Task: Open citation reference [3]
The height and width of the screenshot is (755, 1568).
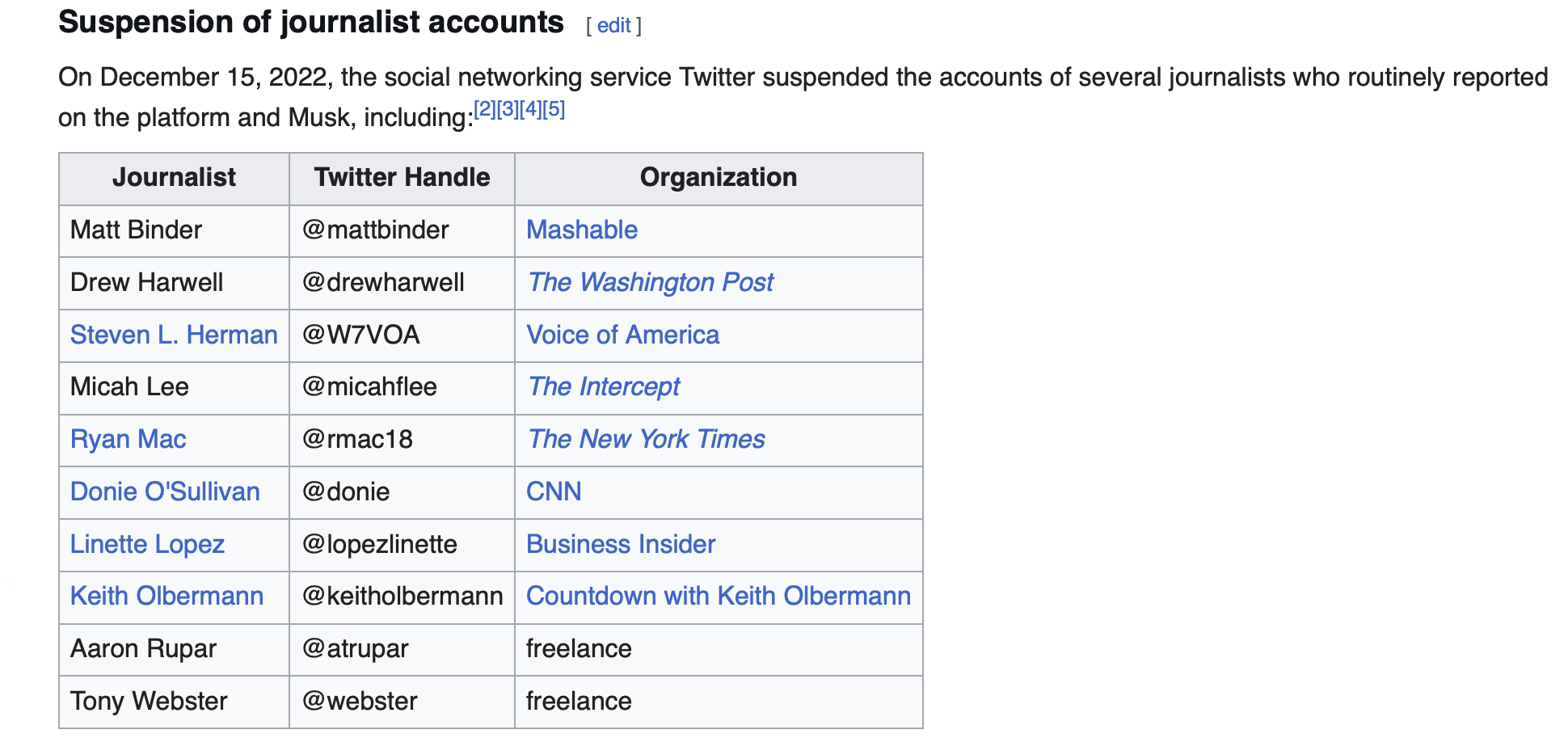Action: (x=508, y=109)
